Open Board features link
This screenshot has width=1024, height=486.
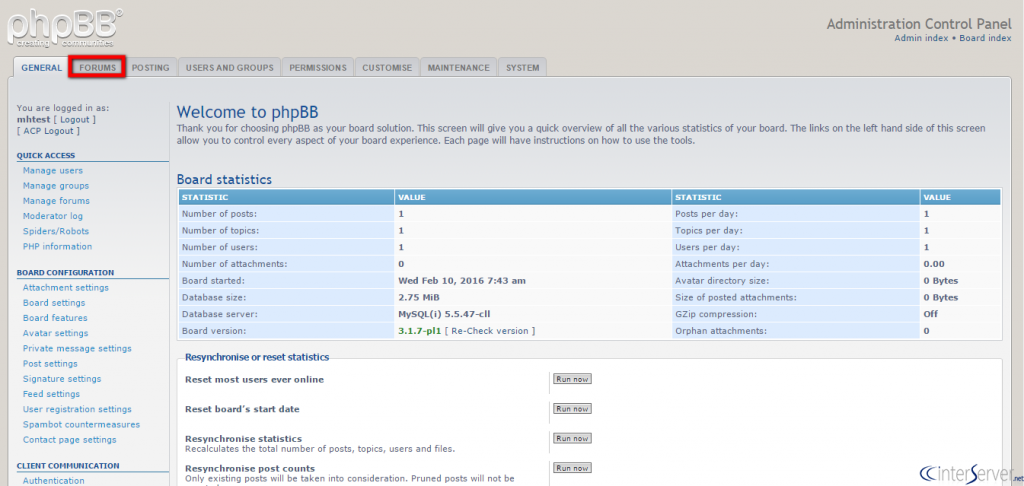coord(55,317)
